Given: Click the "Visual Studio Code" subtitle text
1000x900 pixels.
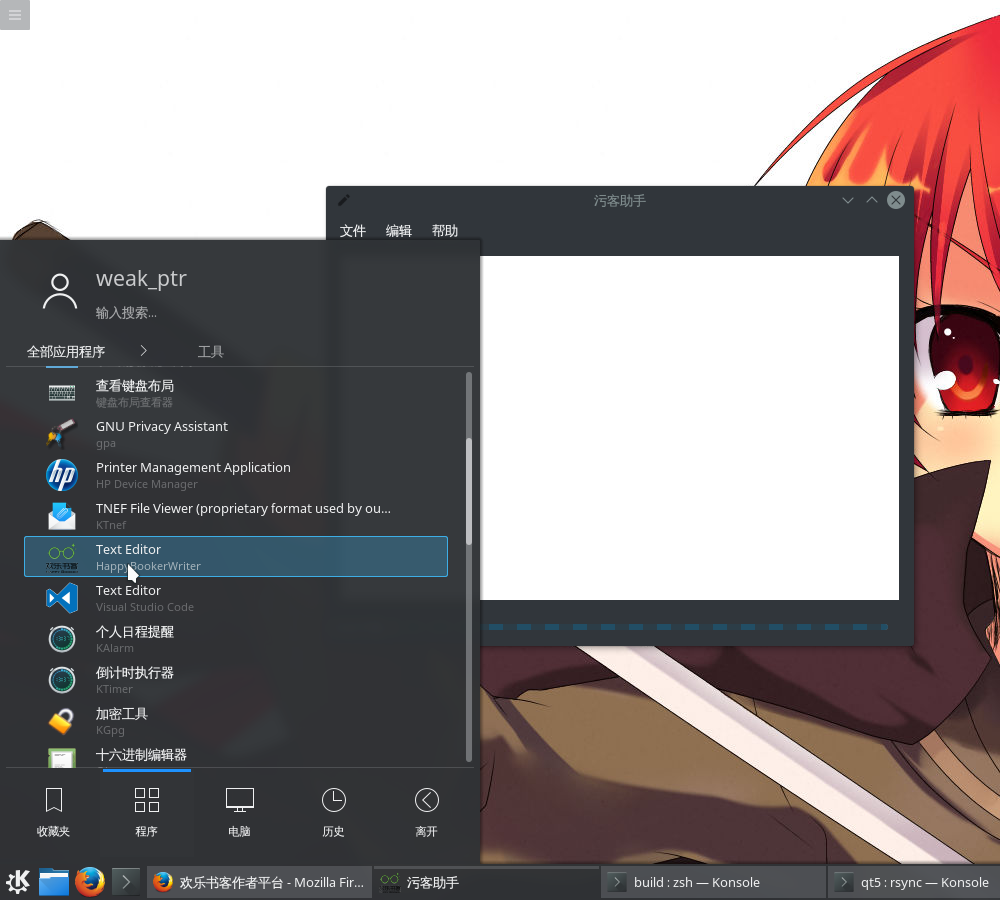Looking at the screenshot, I should tap(145, 607).
